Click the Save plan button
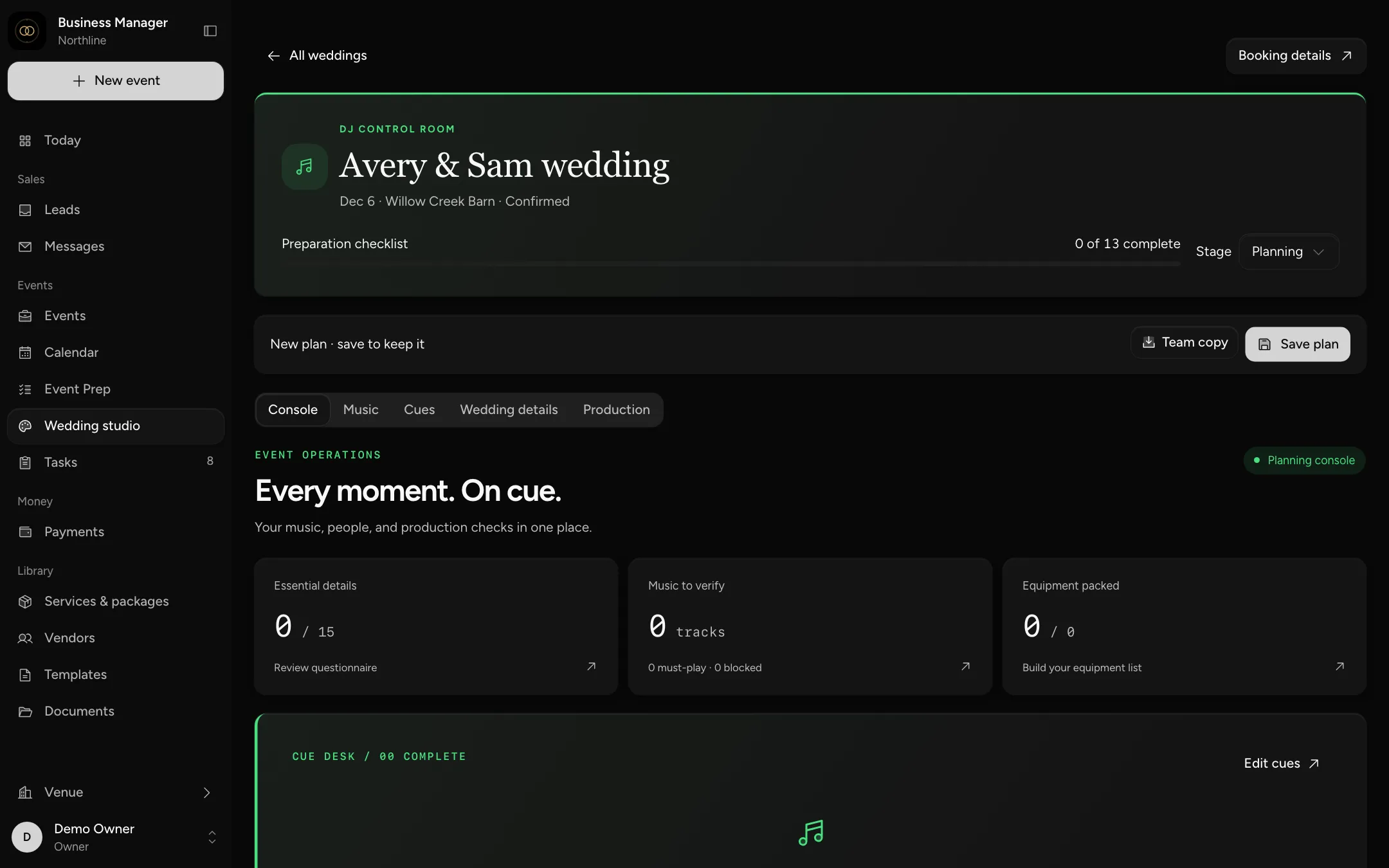 pos(1297,345)
